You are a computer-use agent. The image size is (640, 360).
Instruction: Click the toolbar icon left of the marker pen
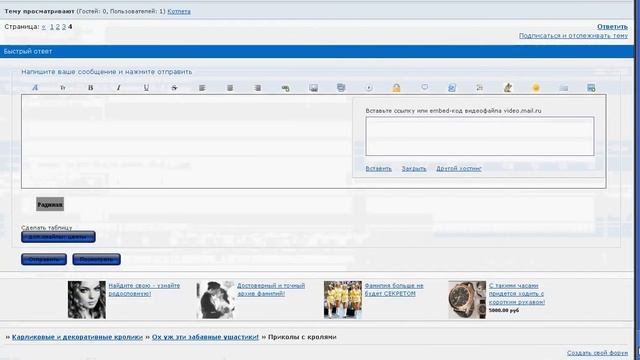[x=480, y=88]
